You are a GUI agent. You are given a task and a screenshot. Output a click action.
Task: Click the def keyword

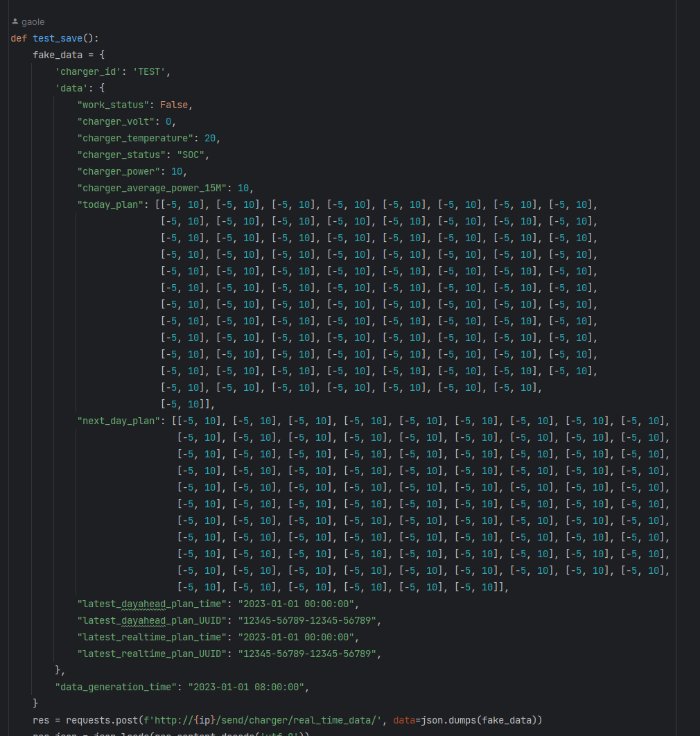click(x=19, y=38)
